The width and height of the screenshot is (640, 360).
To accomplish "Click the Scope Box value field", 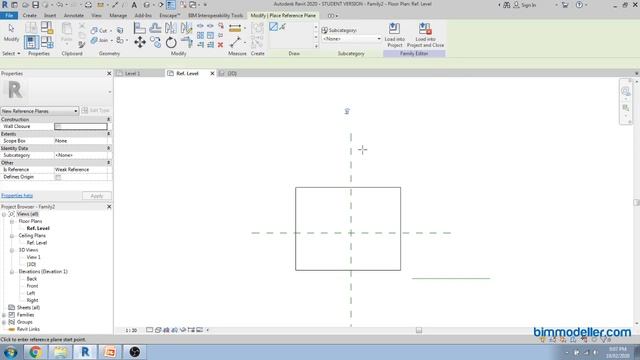I will click(81, 141).
